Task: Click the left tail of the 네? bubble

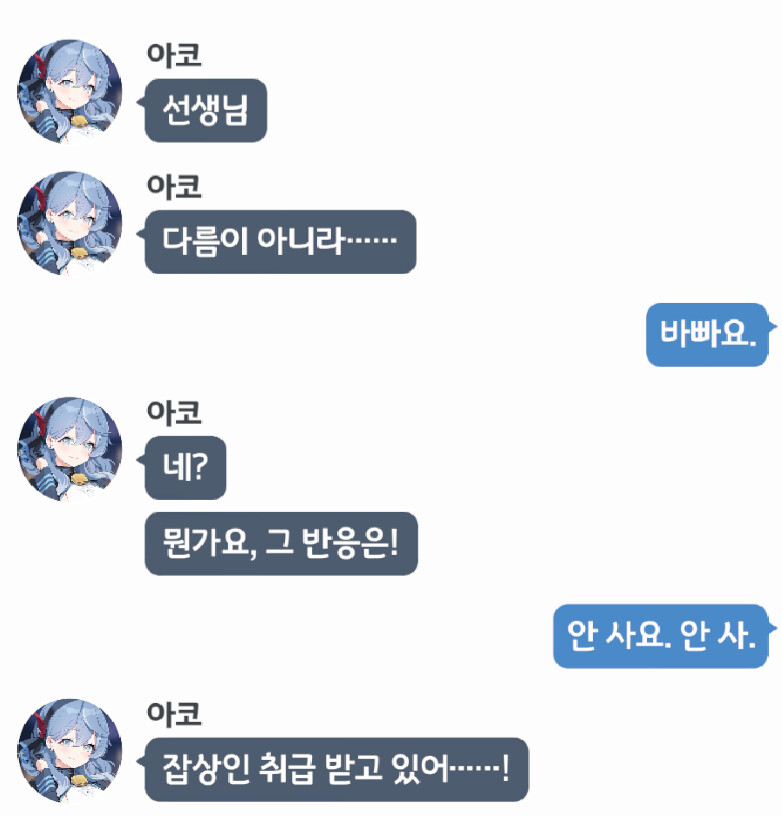Action: click(x=140, y=460)
